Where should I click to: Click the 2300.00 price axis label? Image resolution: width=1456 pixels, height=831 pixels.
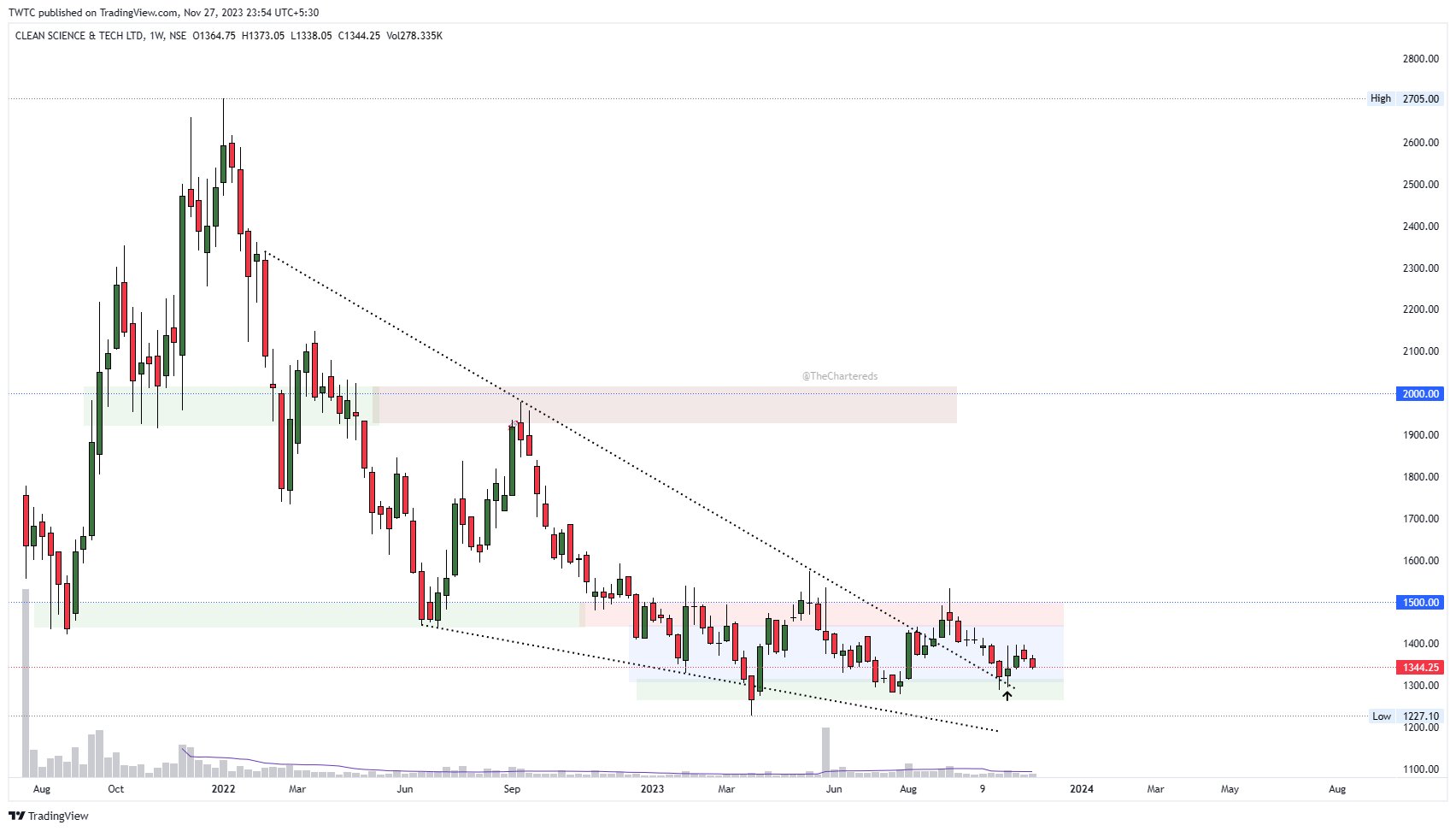[x=1420, y=268]
